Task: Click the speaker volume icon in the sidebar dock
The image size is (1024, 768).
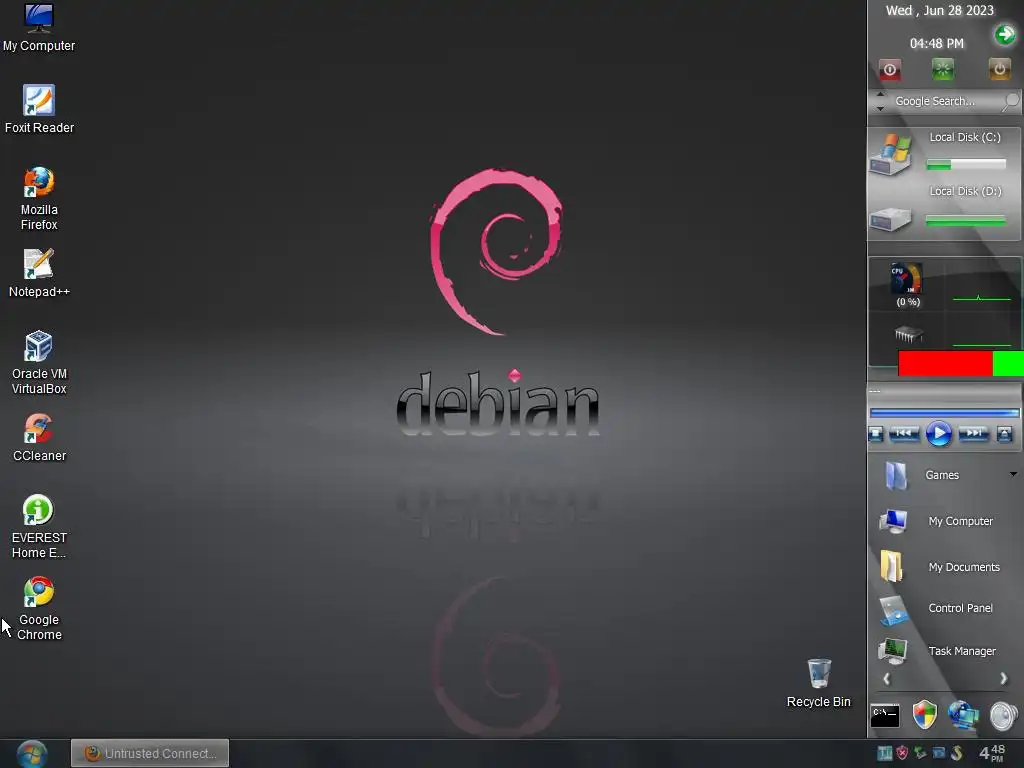Action: [1004, 715]
